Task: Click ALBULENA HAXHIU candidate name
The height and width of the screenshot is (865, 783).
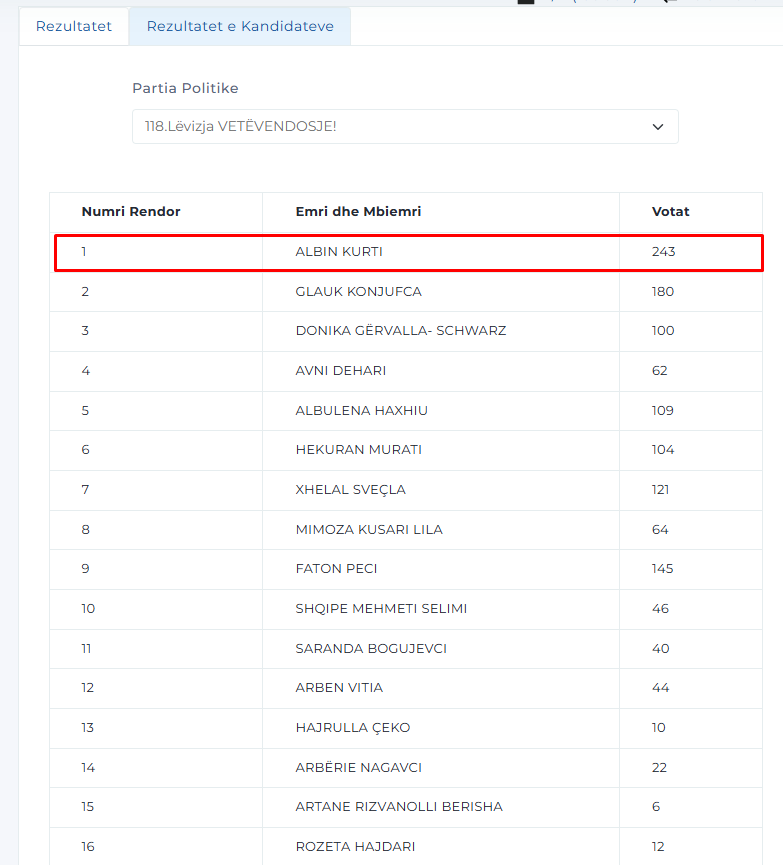Action: point(361,410)
